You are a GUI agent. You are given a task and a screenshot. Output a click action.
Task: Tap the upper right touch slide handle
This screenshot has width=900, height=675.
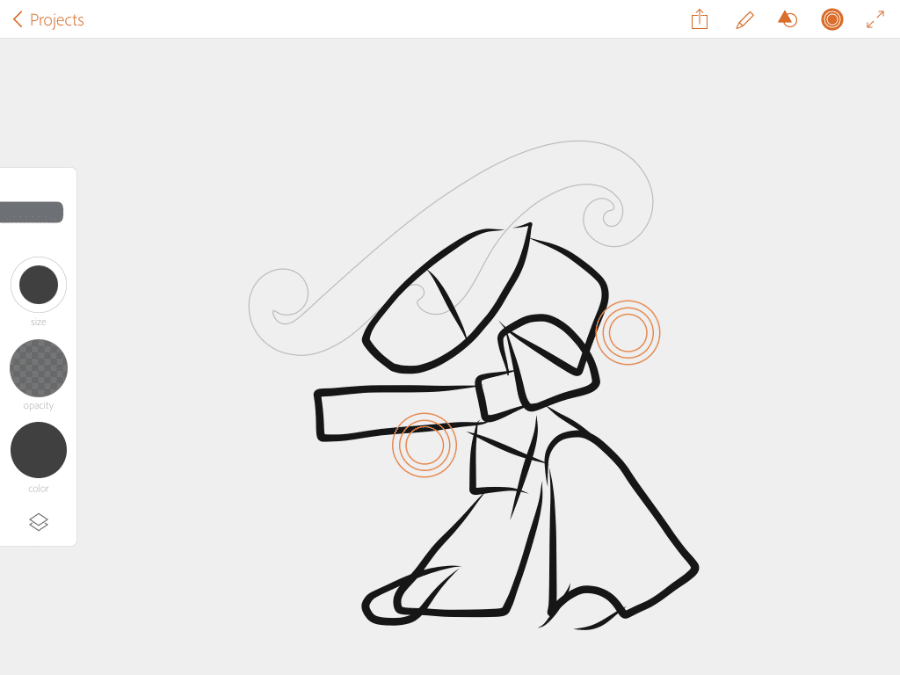pyautogui.click(x=628, y=332)
